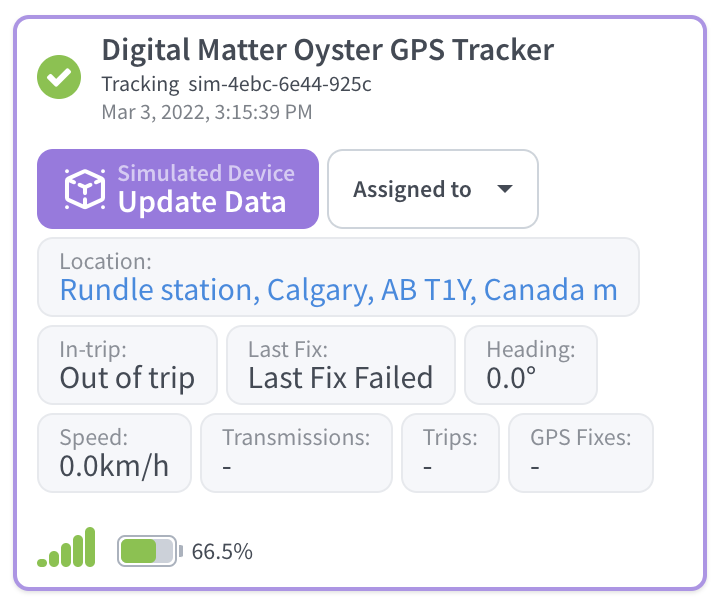Click the Digital Matter Oyster GPS Tracker title
724x602 pixels.
coord(328,50)
